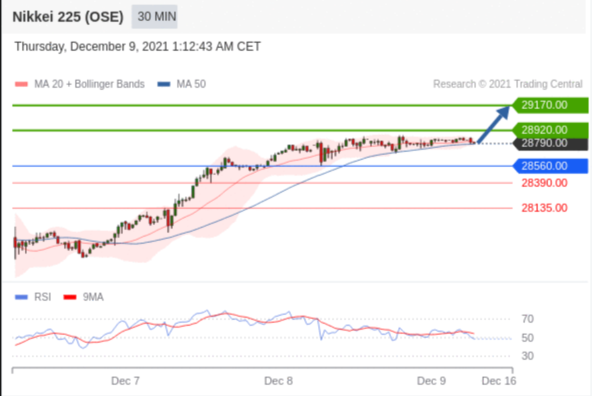Click the blue upward forecast arrow

coord(494,124)
